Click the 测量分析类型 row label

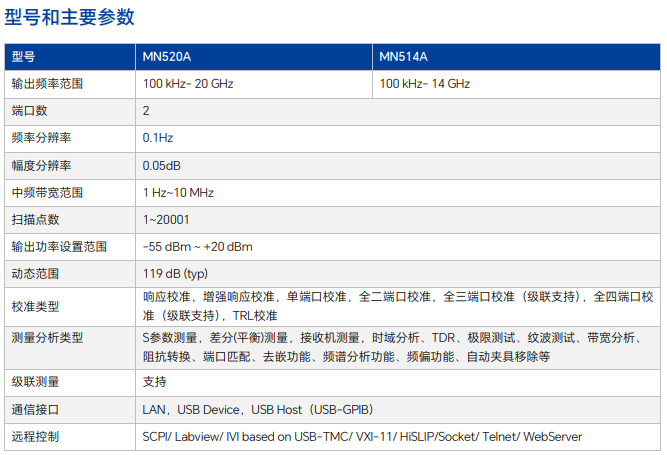(46, 339)
